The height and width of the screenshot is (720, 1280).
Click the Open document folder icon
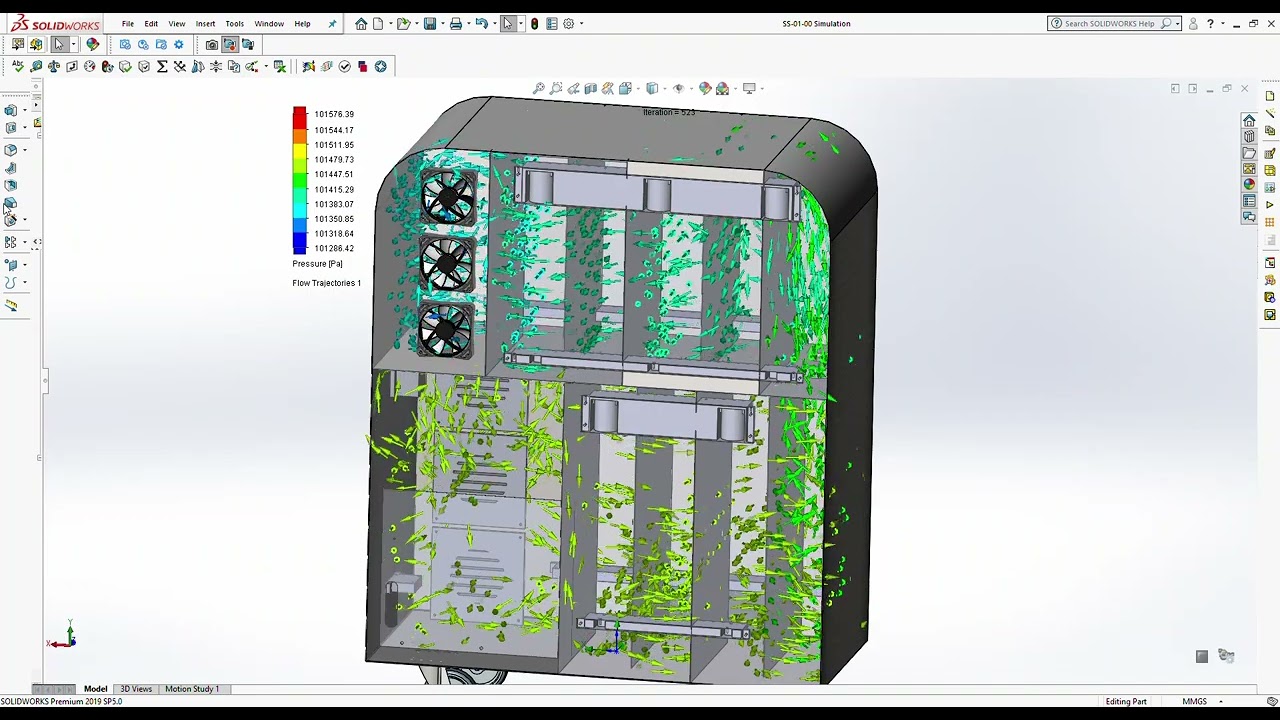[x=403, y=24]
